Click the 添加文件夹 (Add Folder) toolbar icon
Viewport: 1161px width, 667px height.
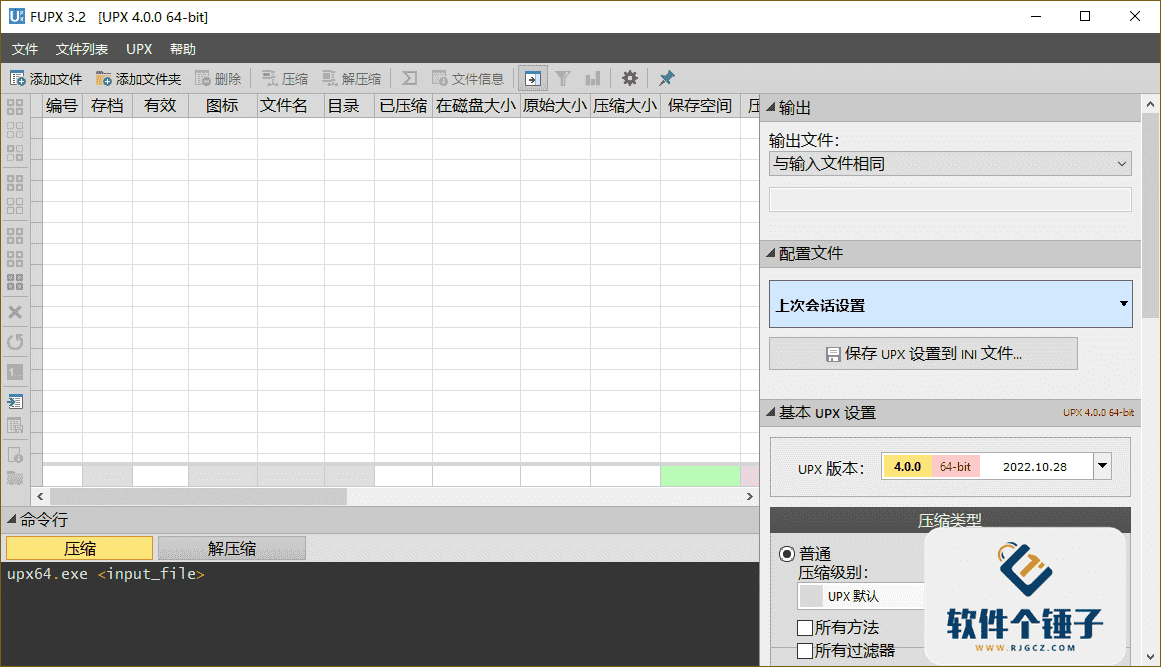coord(138,78)
